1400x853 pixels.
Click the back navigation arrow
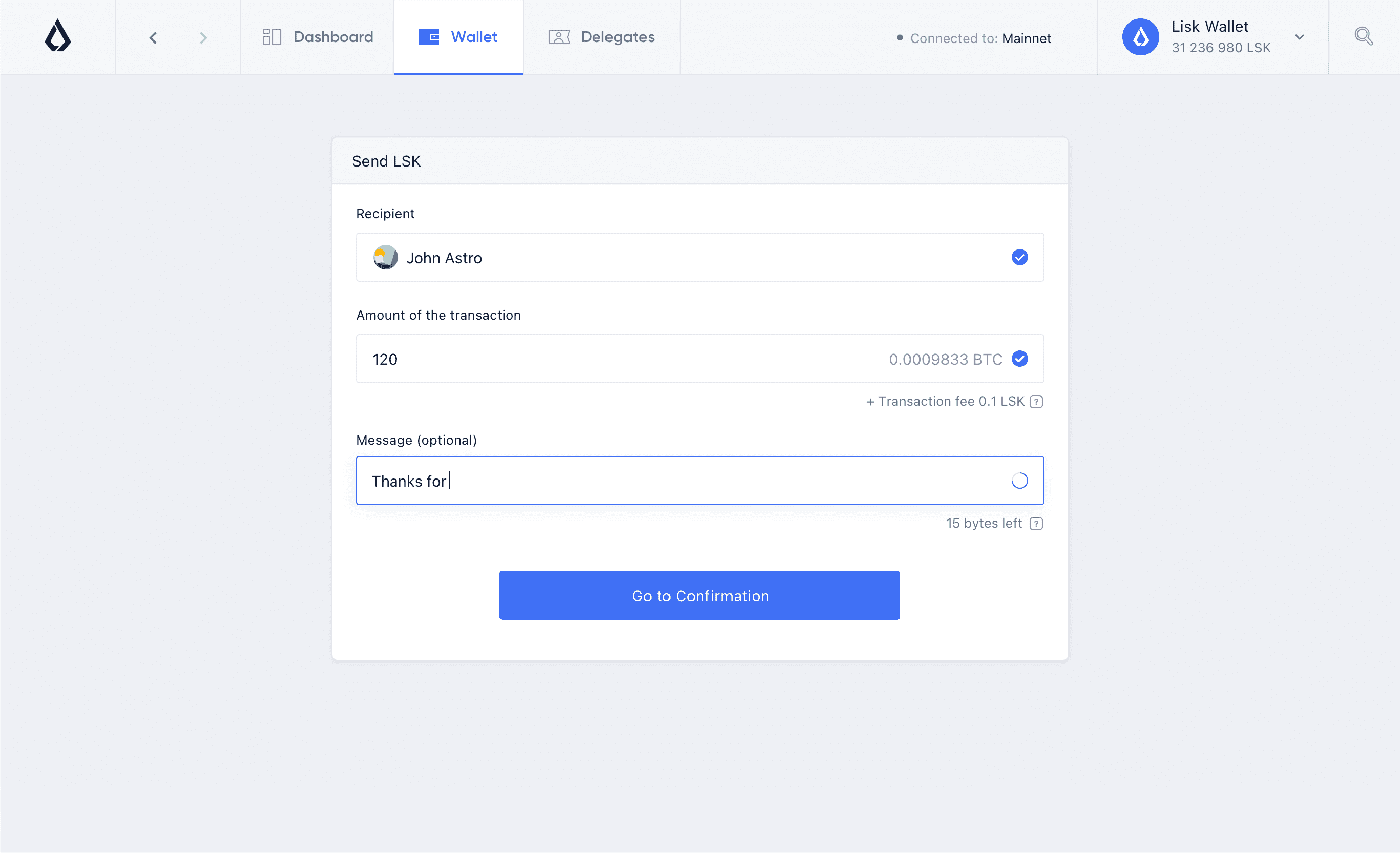(x=152, y=37)
